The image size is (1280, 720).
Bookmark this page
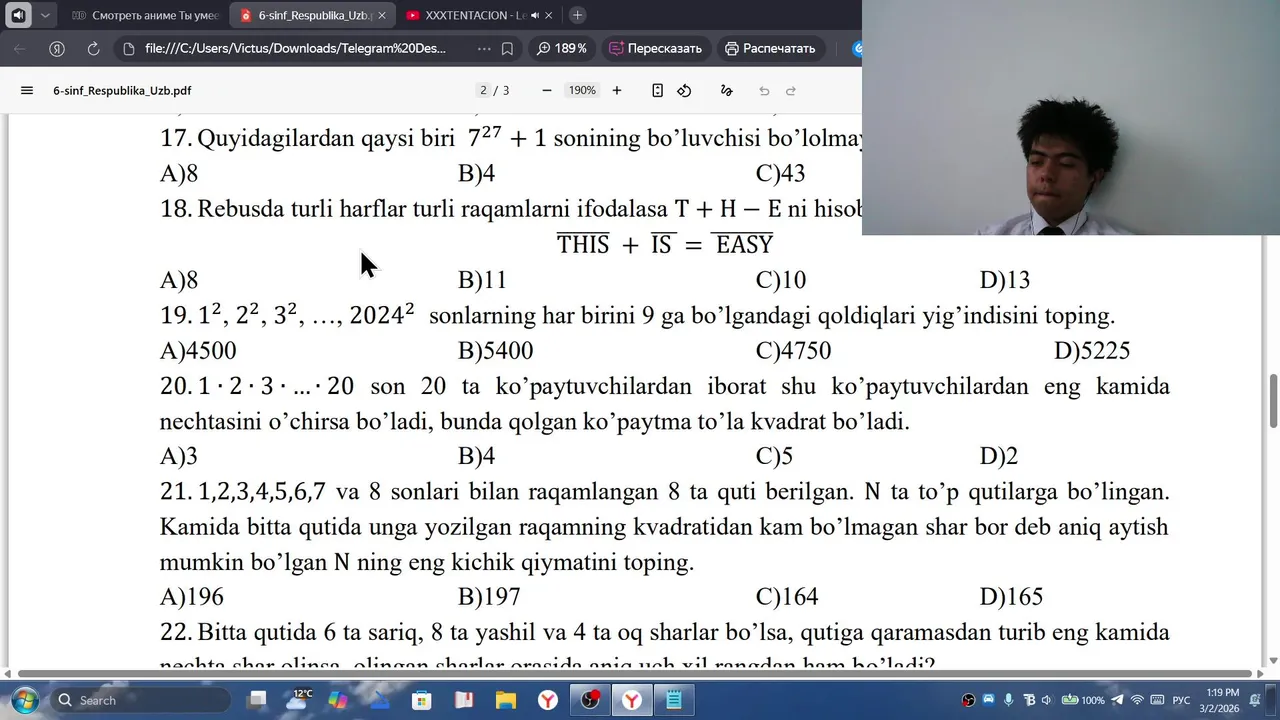click(x=507, y=48)
